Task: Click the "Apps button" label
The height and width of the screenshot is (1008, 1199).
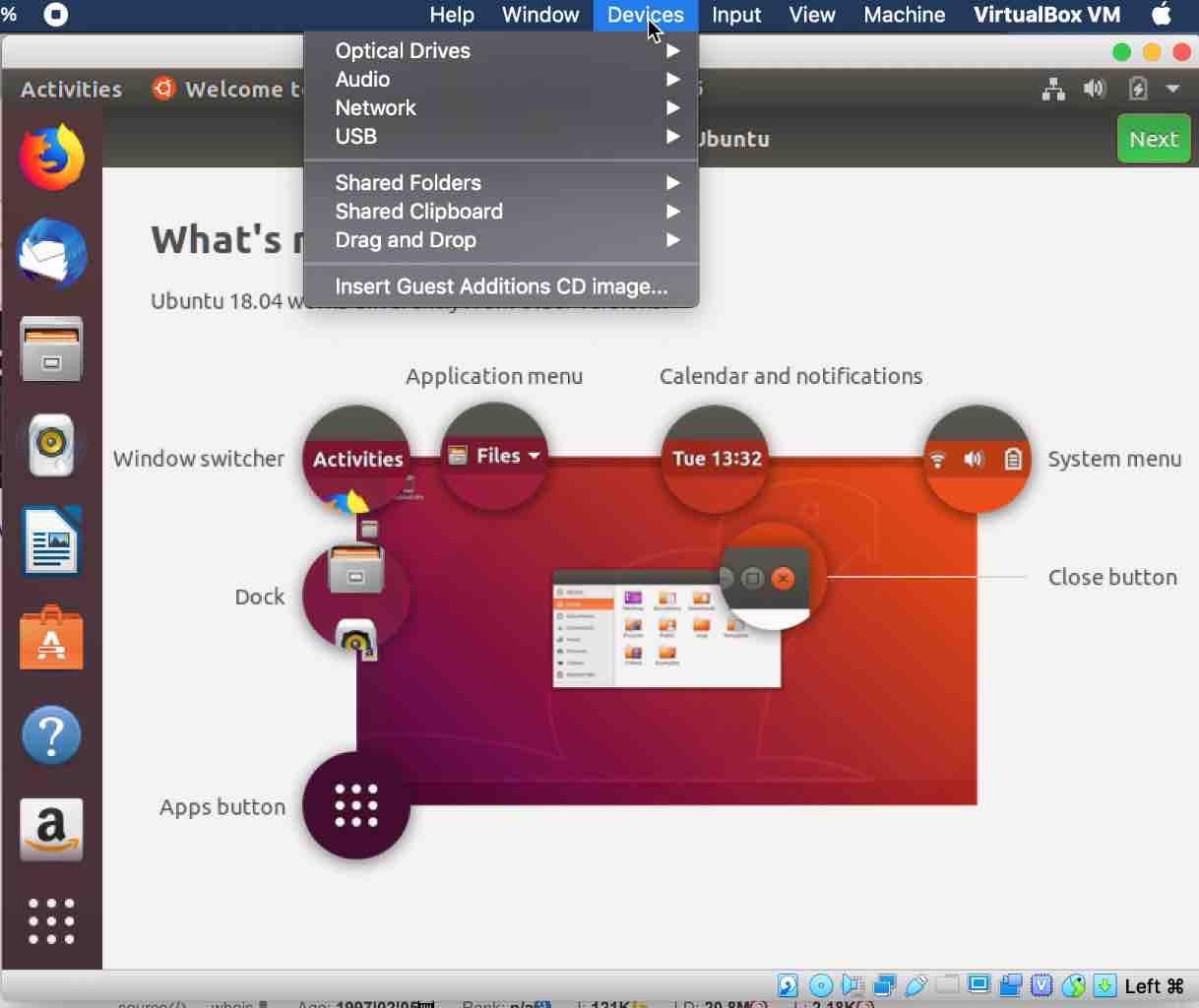Action: pos(222,807)
